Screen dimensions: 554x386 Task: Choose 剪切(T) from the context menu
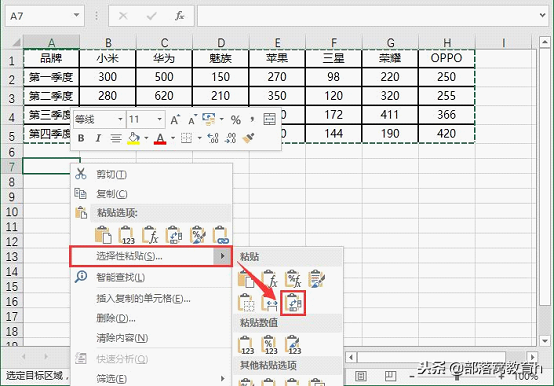coord(151,174)
